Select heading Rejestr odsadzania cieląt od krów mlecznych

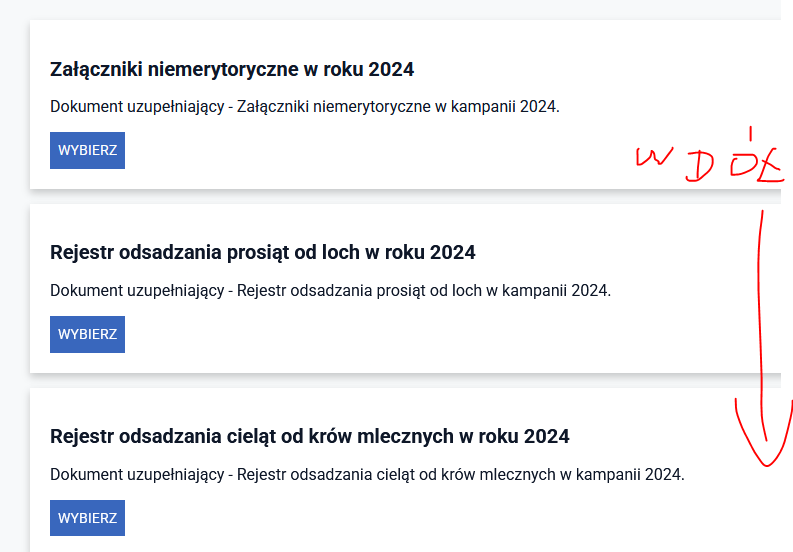click(x=310, y=437)
